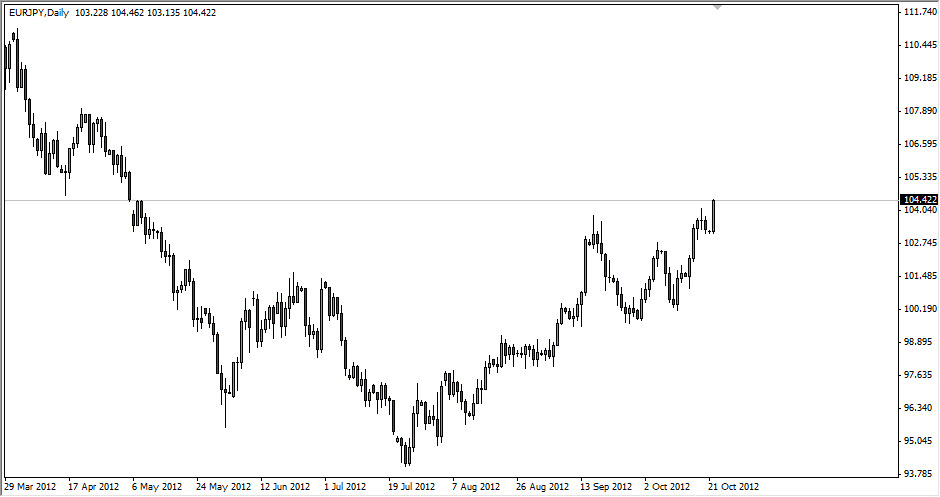Select the 102.745 price level label
The height and width of the screenshot is (497, 940).
[918, 243]
